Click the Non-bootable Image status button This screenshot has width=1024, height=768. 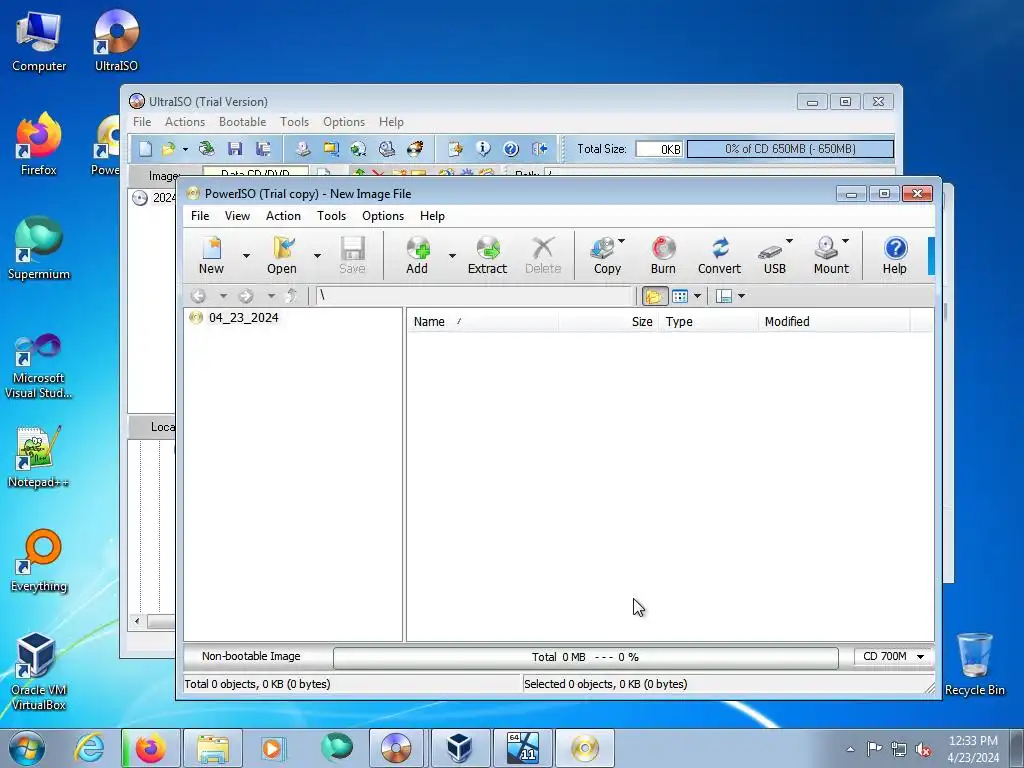tap(251, 656)
